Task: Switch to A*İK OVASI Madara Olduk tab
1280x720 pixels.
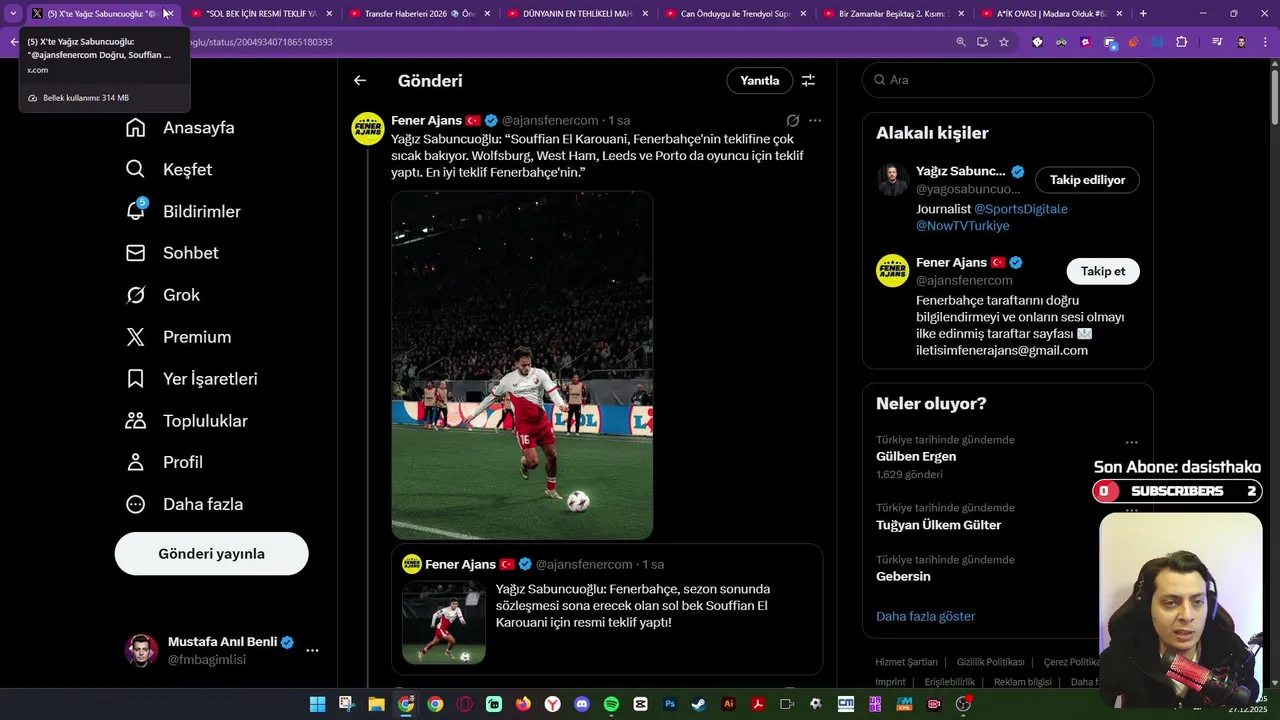Action: 1052,14
